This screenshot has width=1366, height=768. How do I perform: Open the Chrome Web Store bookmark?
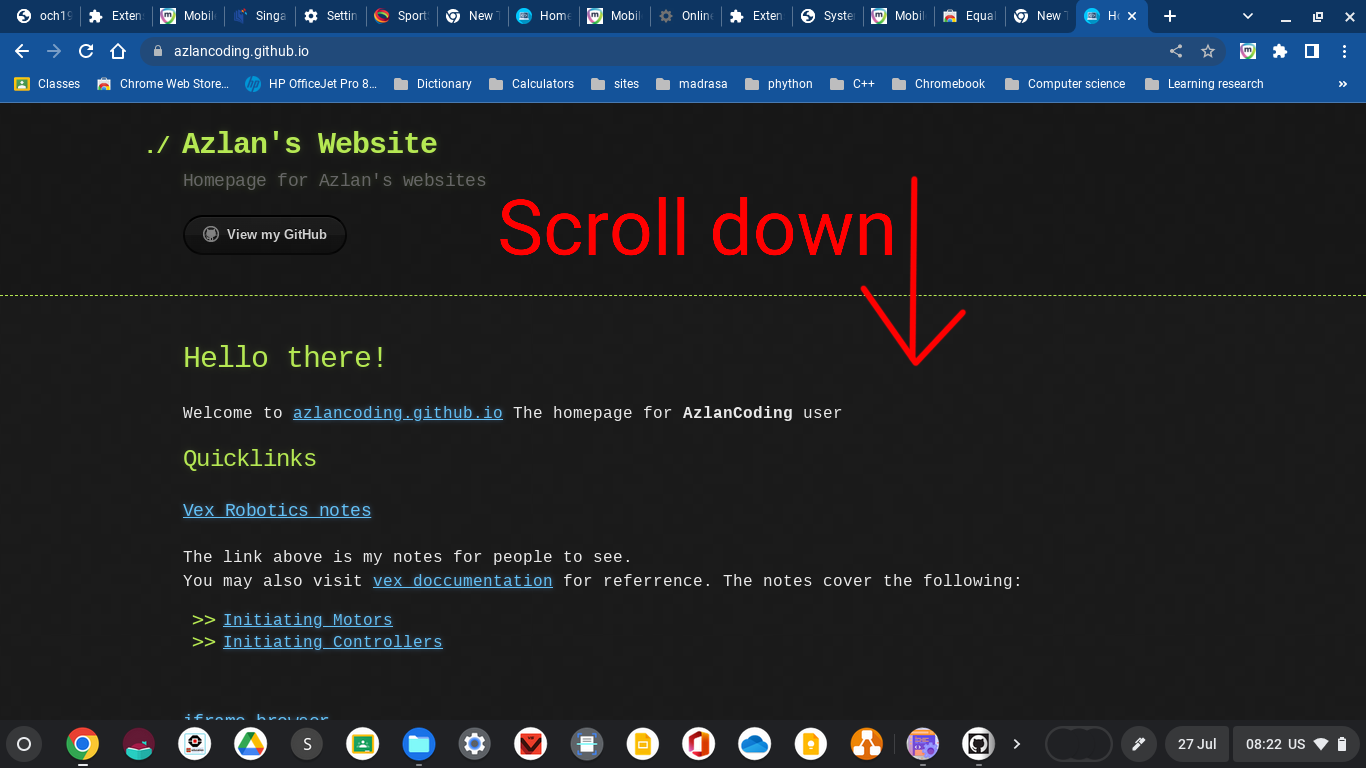[163, 84]
